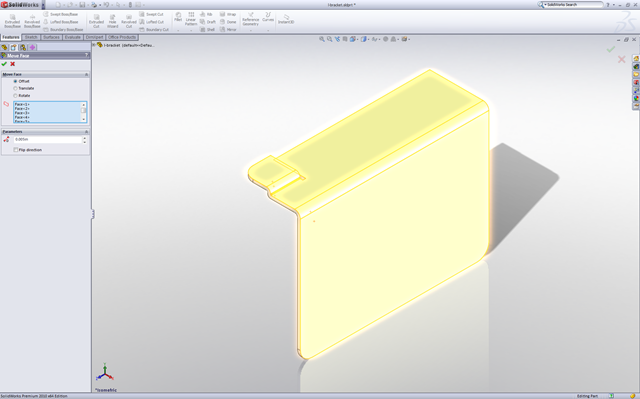Open the Curves dropdown arrow
Viewport: 640px width, 399px height.
268,30
